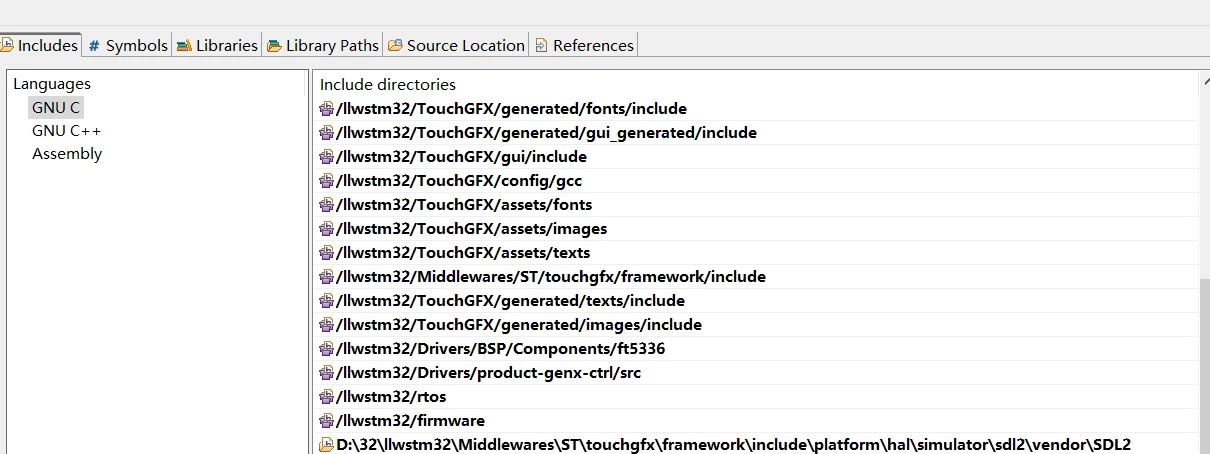Click workspace icon beside assets/images entry

(x=326, y=228)
